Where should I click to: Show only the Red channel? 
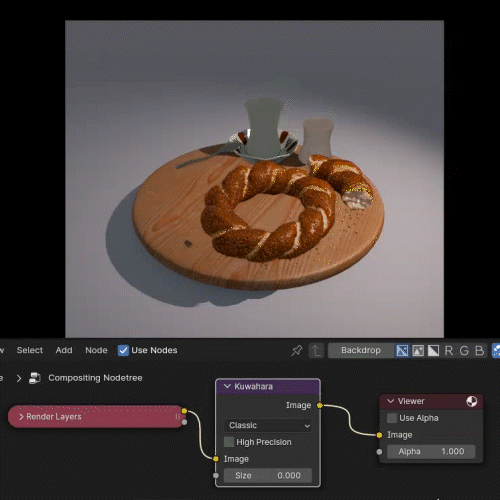point(449,350)
